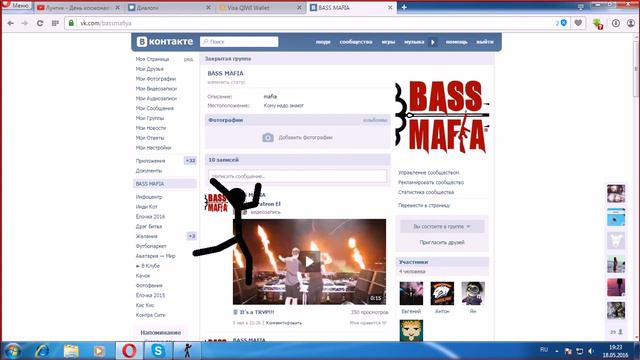Screen dimensions: 640x360
Task: Click Комментировать under the video post
Action: (x=284, y=323)
